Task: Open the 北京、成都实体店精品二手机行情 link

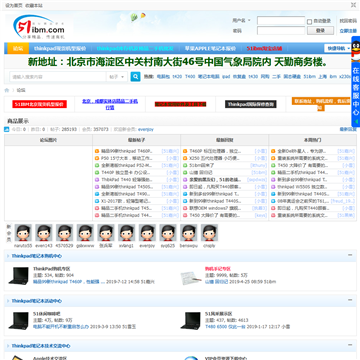Action: coord(110,104)
